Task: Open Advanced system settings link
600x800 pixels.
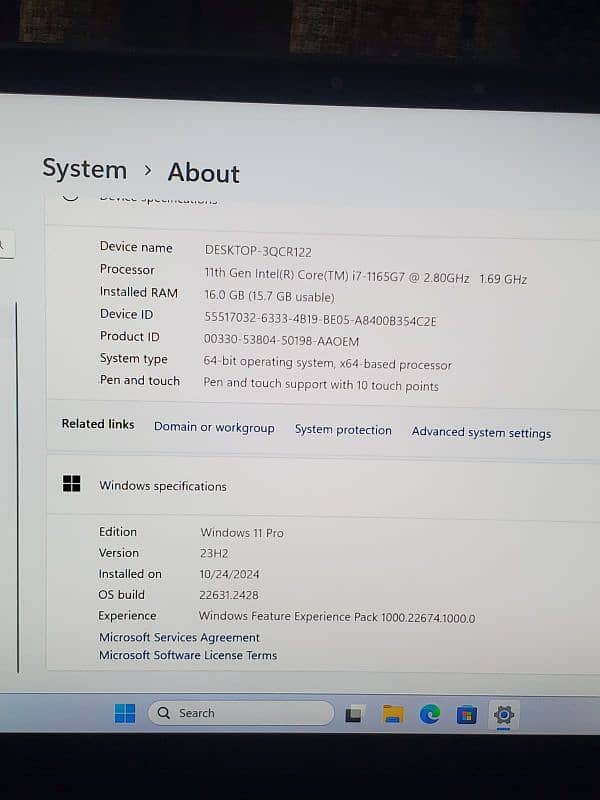Action: (481, 432)
